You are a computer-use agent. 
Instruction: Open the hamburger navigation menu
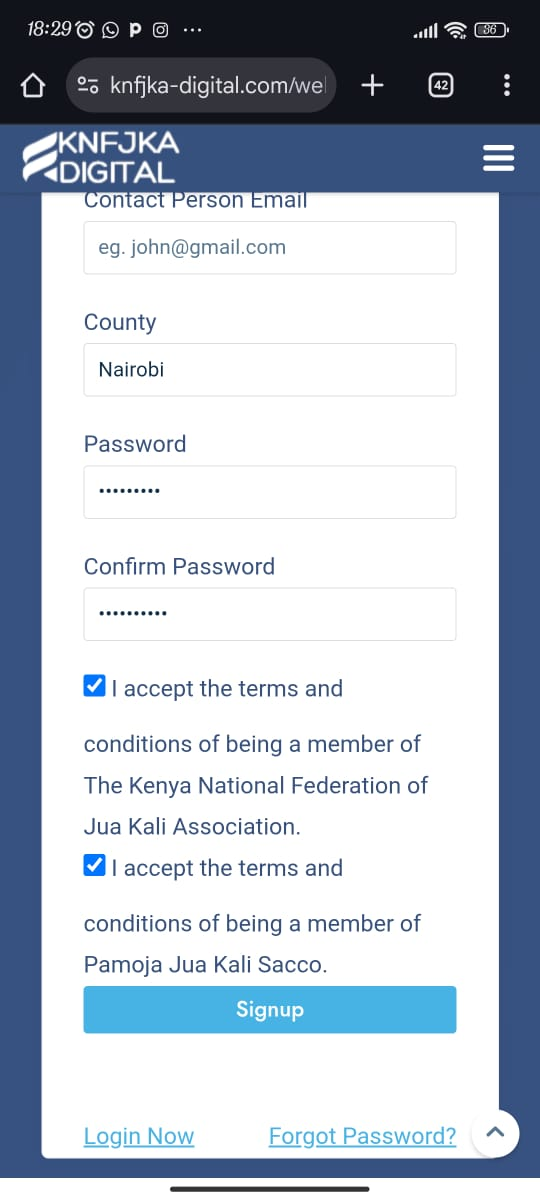coord(498,158)
